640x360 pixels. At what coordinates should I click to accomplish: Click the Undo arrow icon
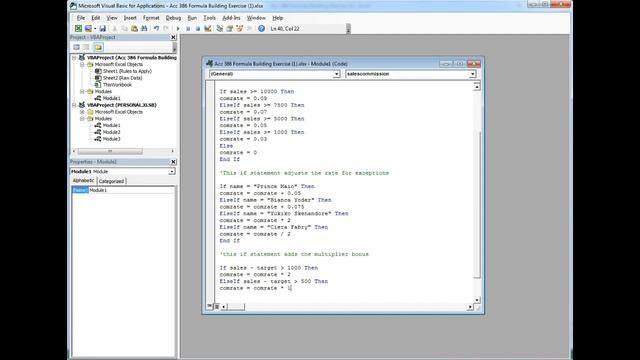pyautogui.click(x=156, y=29)
